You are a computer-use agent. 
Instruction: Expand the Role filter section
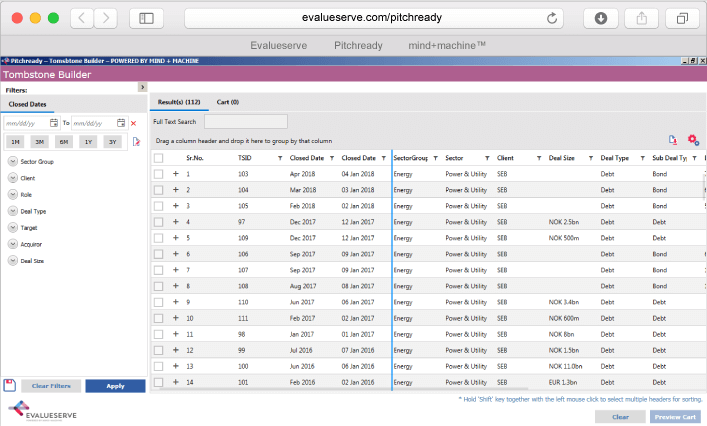pos(13,195)
